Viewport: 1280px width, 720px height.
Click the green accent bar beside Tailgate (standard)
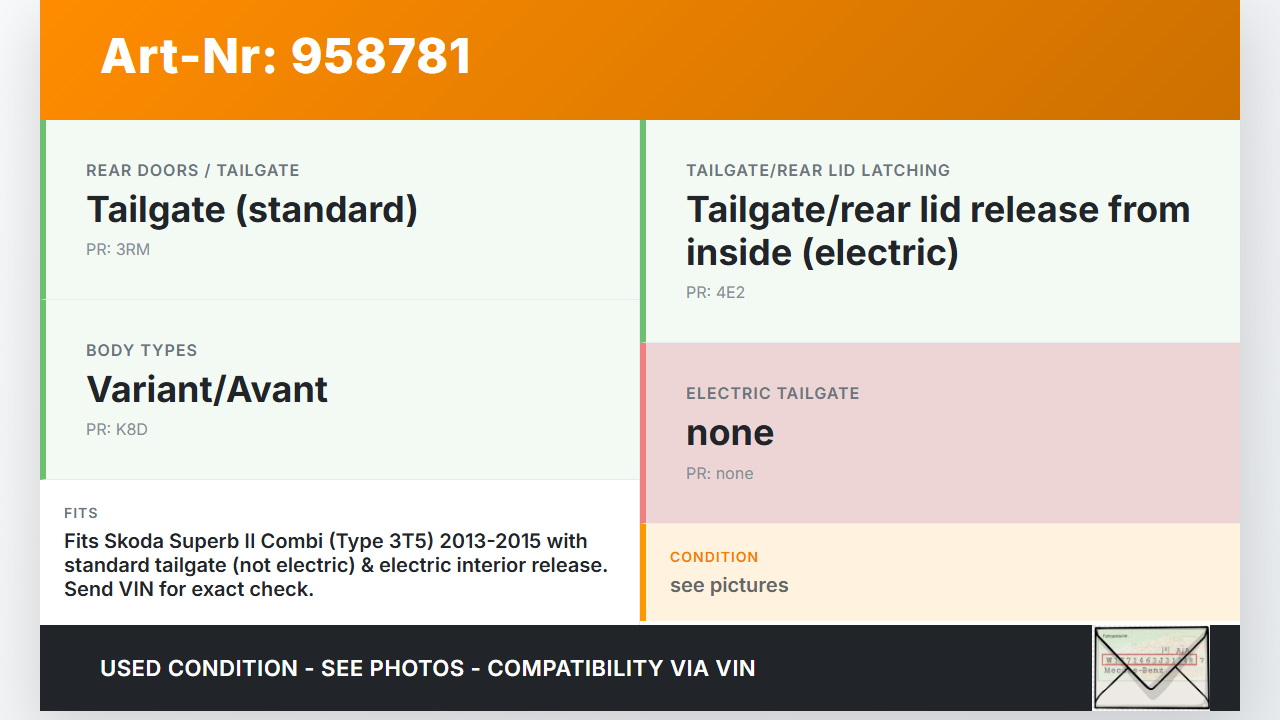click(43, 210)
